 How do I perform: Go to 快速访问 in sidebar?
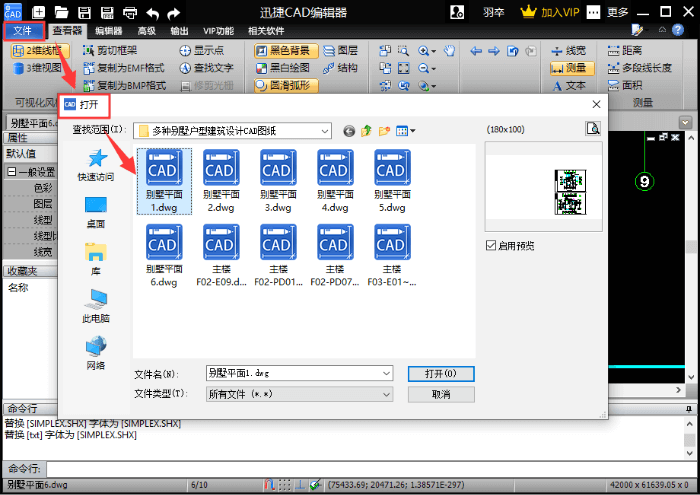pyautogui.click(x=96, y=165)
